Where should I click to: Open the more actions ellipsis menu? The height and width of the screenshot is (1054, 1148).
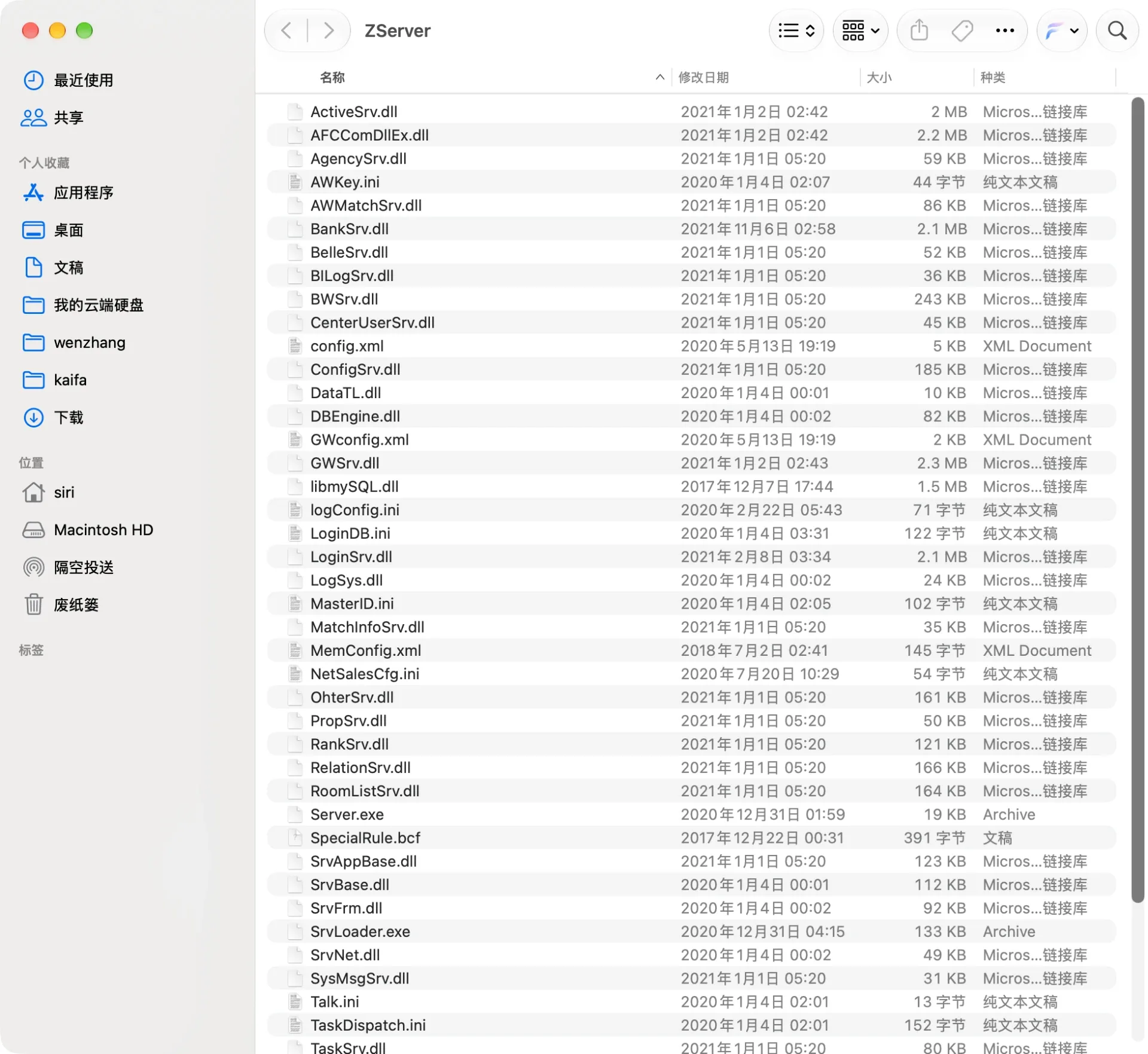click(1004, 30)
